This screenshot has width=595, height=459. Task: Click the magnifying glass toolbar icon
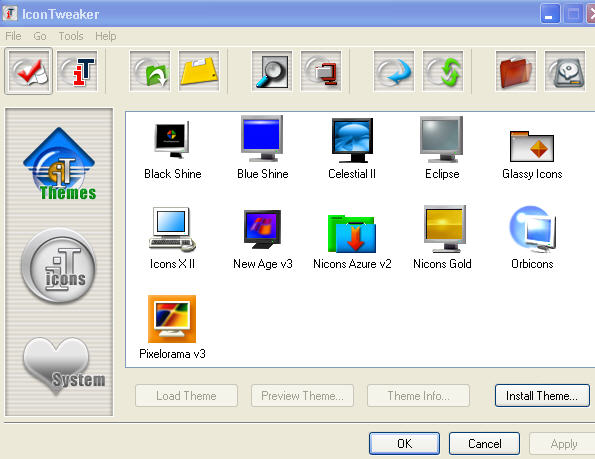pos(272,71)
